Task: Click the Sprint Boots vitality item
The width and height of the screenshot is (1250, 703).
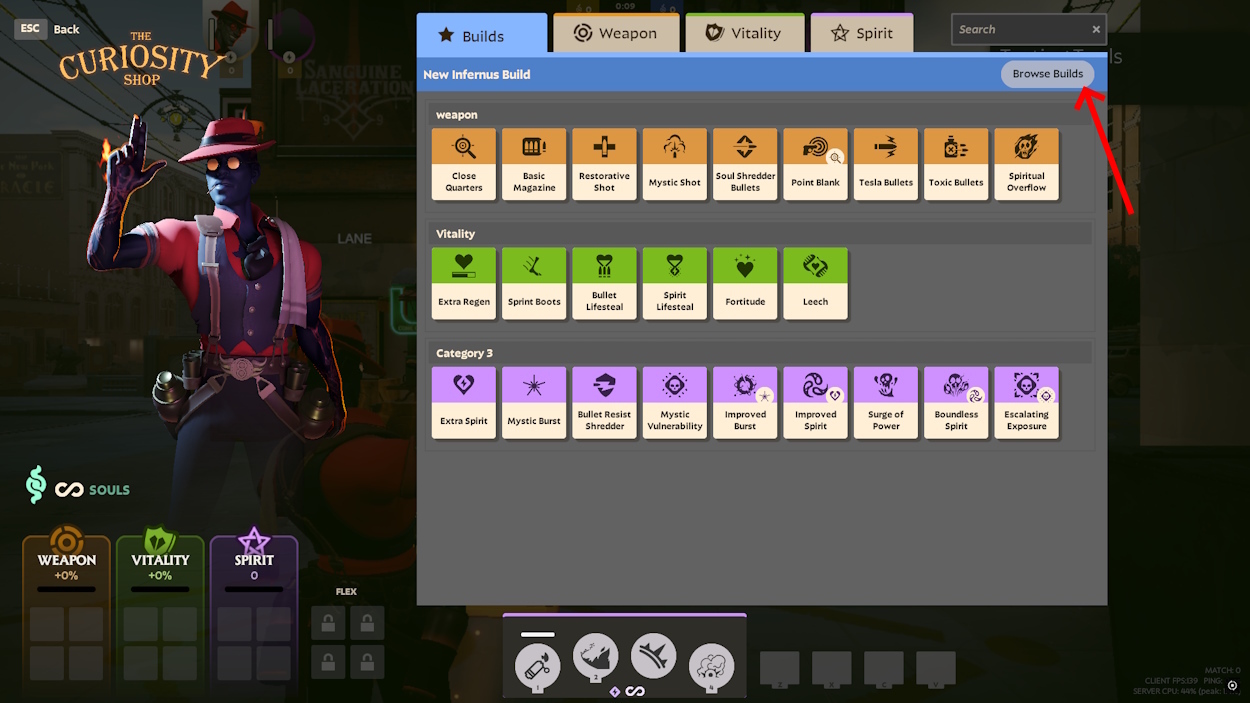Action: 534,283
